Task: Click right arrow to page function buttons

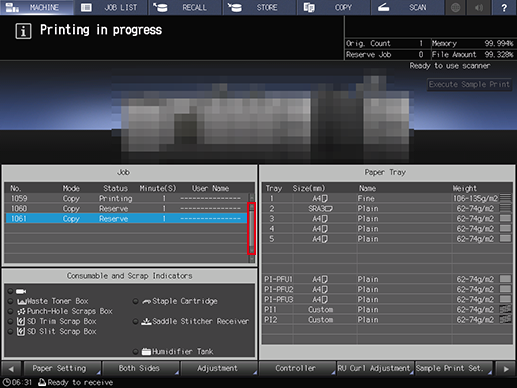Action: pyautogui.click(x=506, y=369)
